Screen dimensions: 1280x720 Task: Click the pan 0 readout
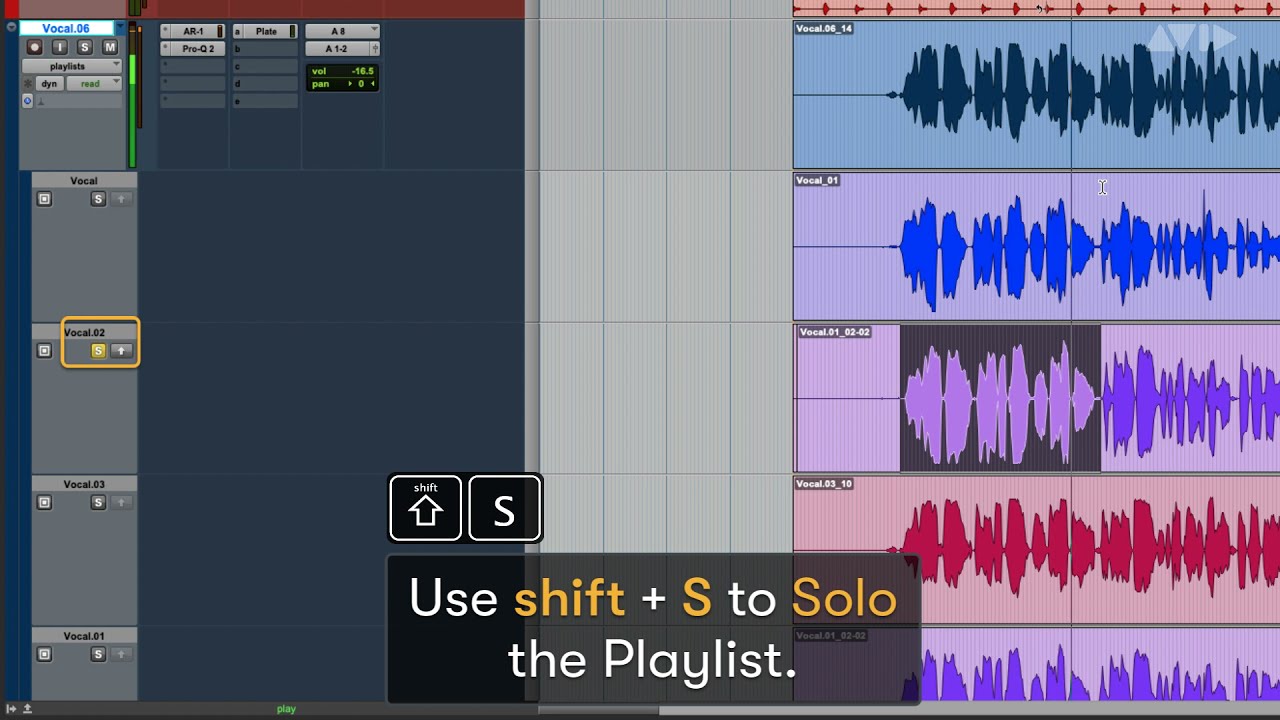coord(342,84)
